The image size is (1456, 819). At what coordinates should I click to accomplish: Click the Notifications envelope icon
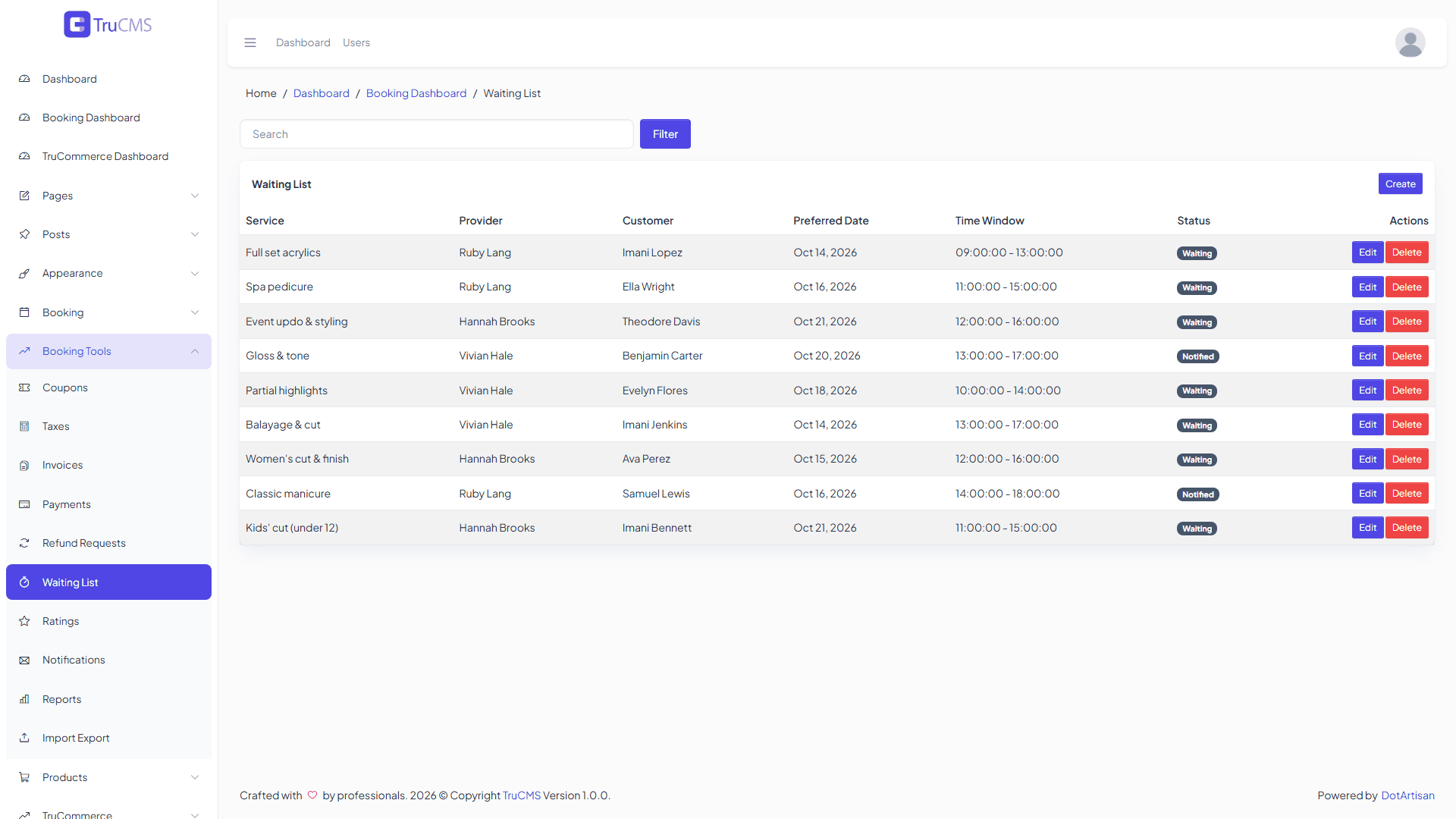(24, 660)
